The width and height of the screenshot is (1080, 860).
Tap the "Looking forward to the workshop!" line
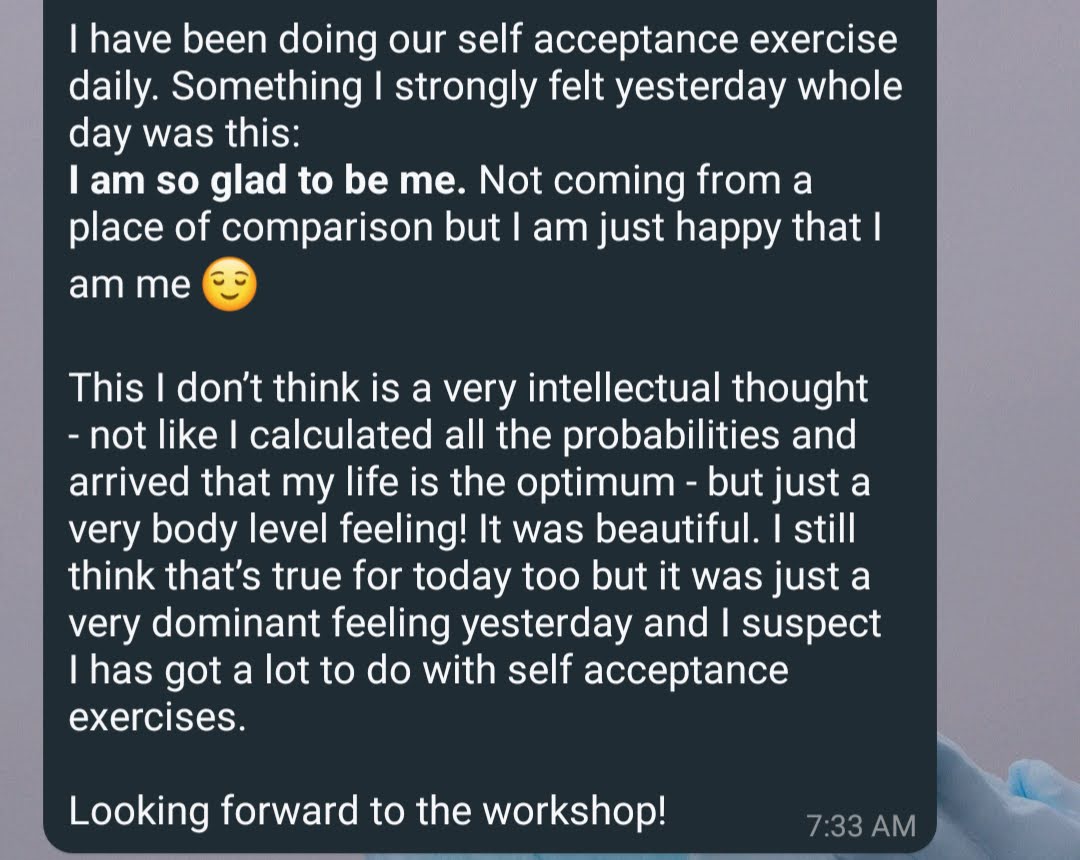pyautogui.click(x=366, y=810)
